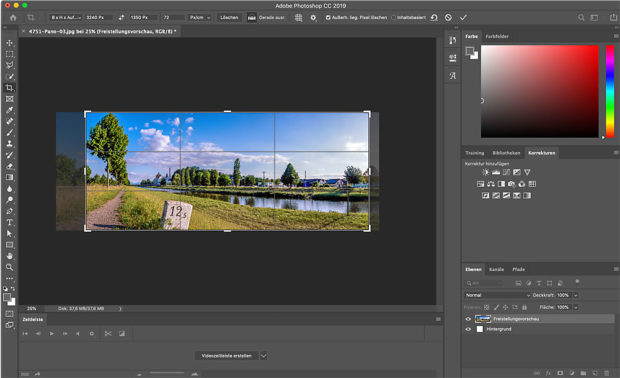The width and height of the screenshot is (620, 378).
Task: Select the Blur tool
Action: (x=9, y=189)
